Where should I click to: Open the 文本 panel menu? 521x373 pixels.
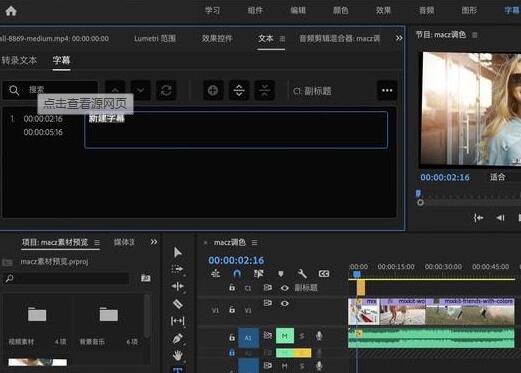pos(282,39)
